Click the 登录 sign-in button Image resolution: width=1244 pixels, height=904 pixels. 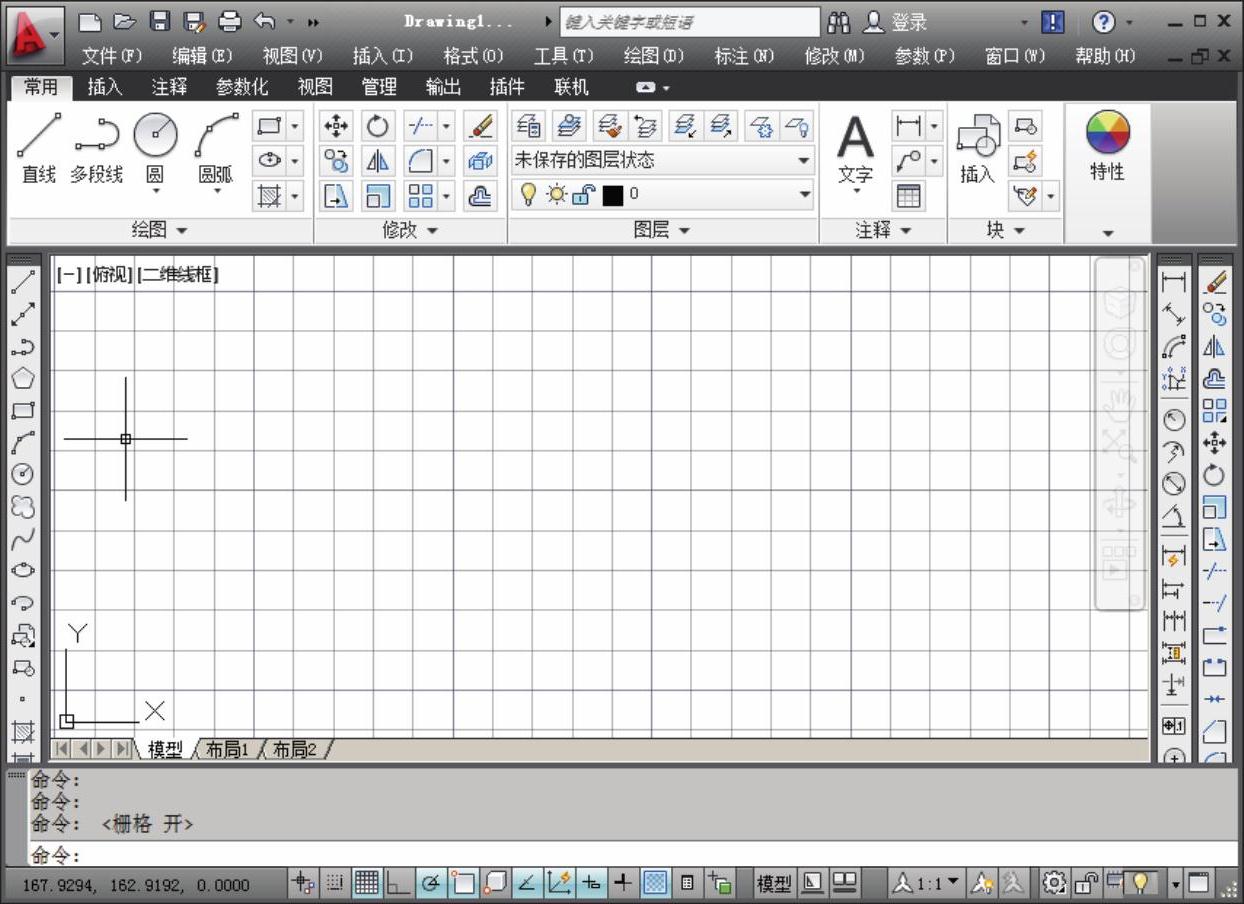pos(897,22)
